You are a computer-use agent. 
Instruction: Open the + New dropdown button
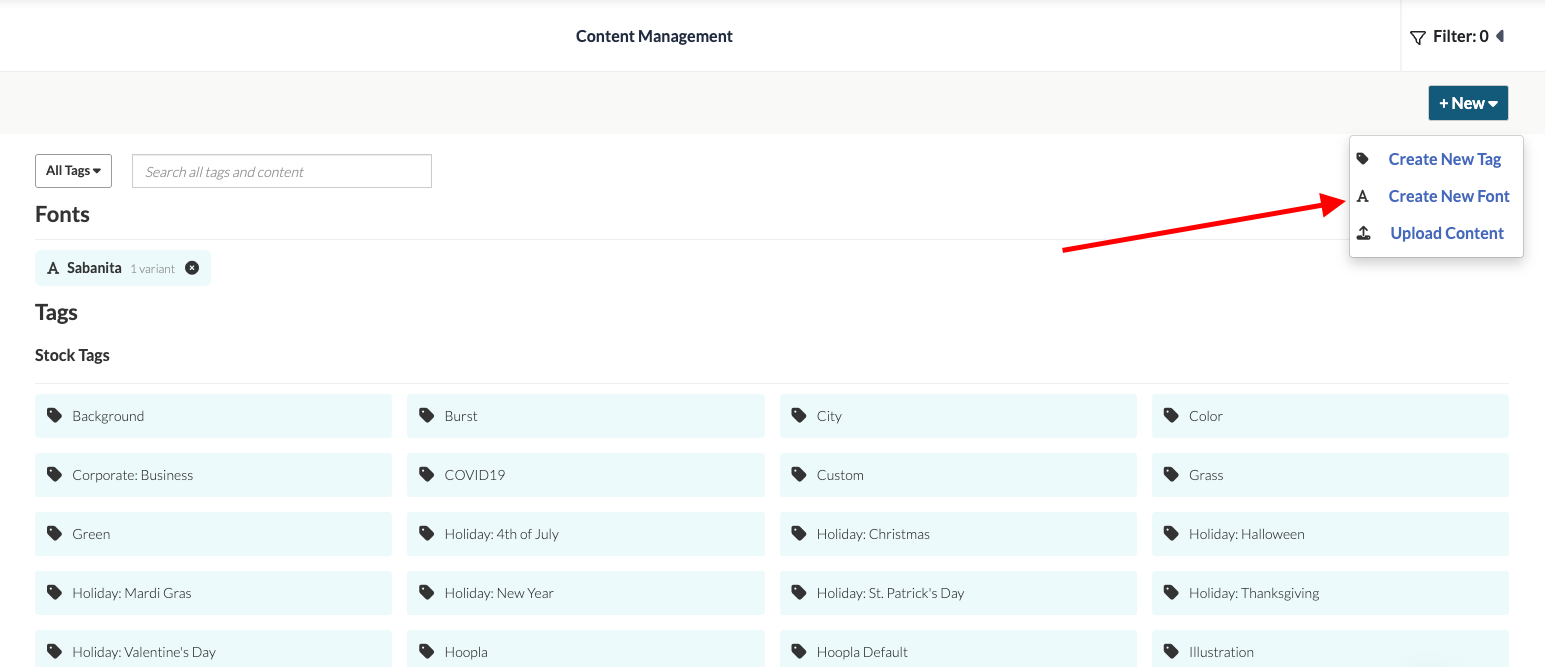click(x=1468, y=103)
